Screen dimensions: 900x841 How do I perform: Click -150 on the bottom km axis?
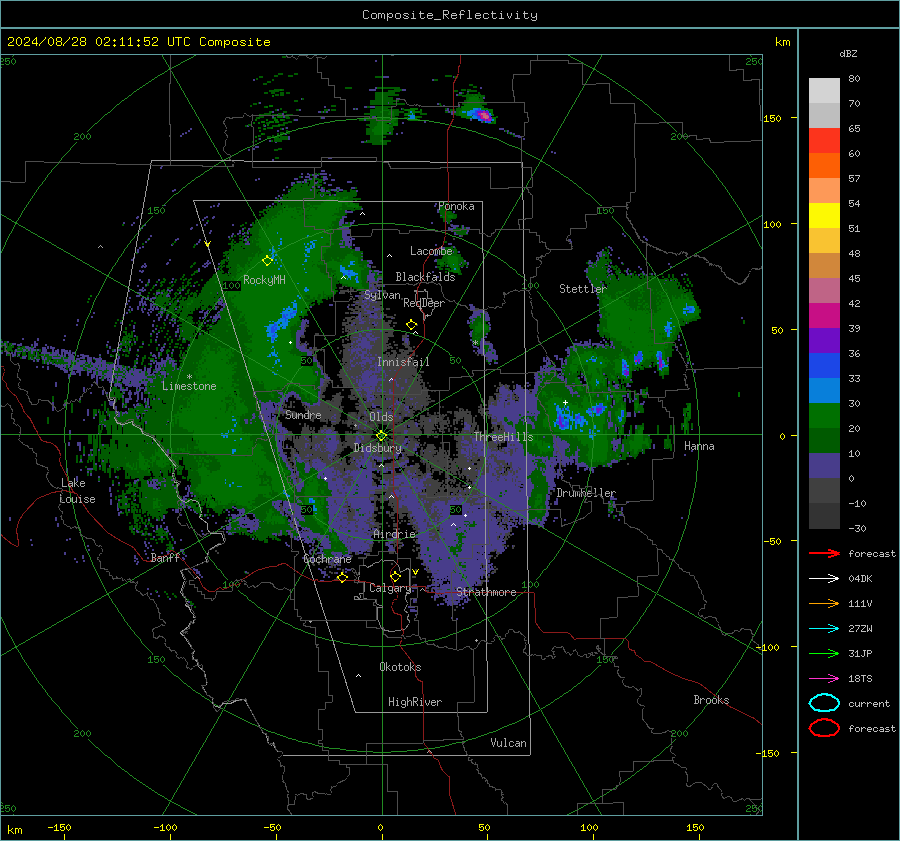click(x=59, y=828)
